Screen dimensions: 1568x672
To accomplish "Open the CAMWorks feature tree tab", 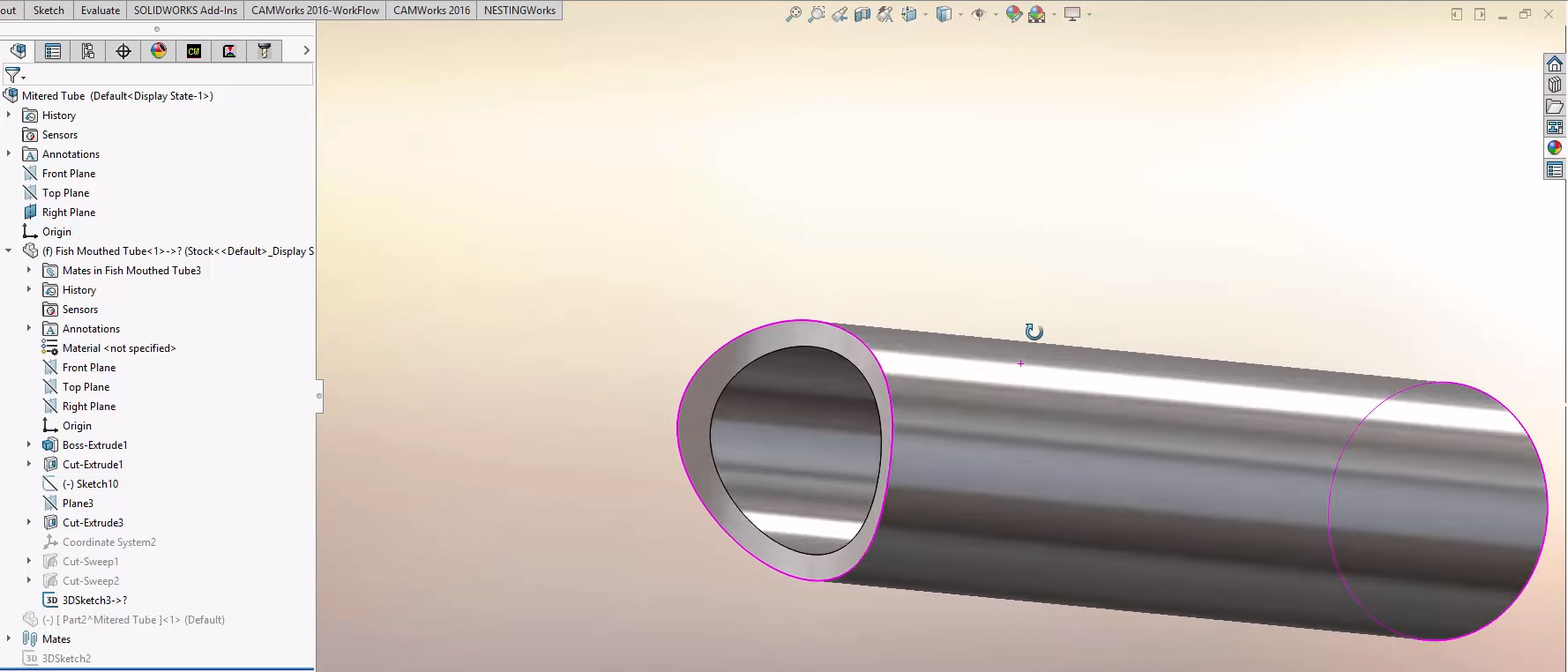I will coord(194,51).
